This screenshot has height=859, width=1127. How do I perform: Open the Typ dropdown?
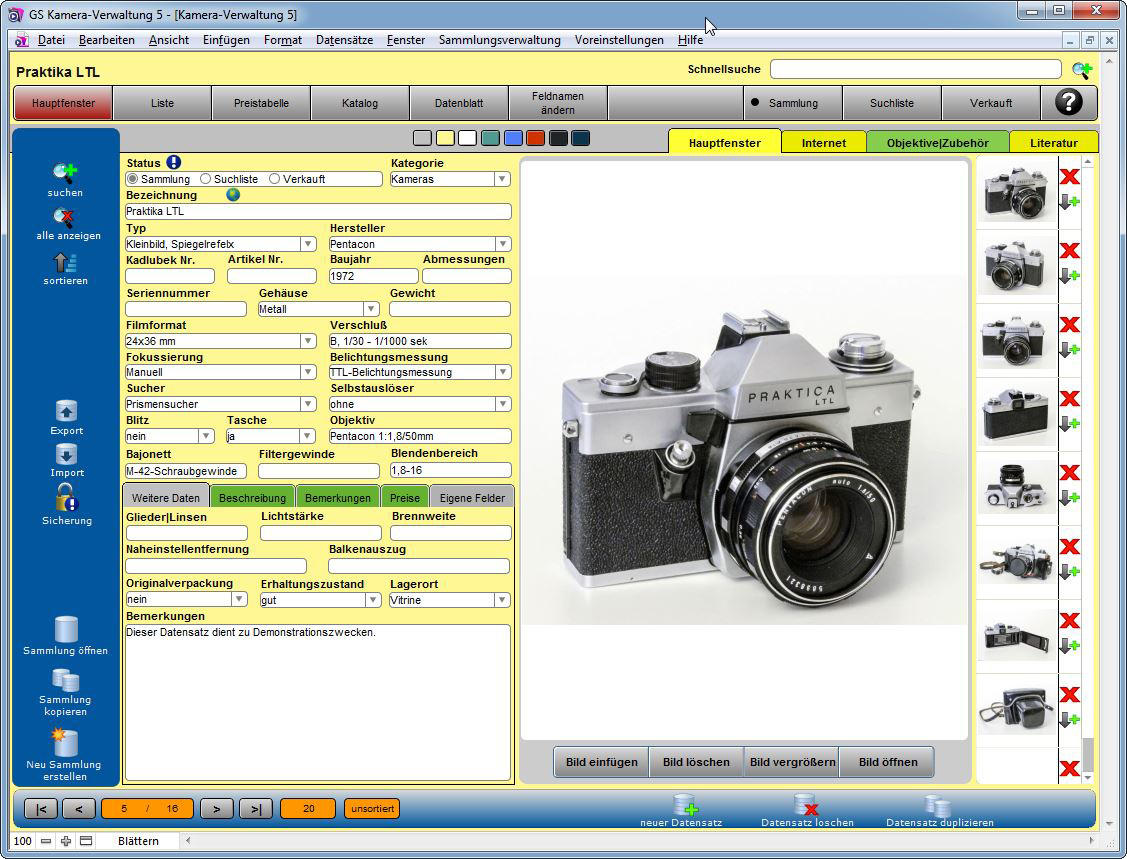[308, 244]
